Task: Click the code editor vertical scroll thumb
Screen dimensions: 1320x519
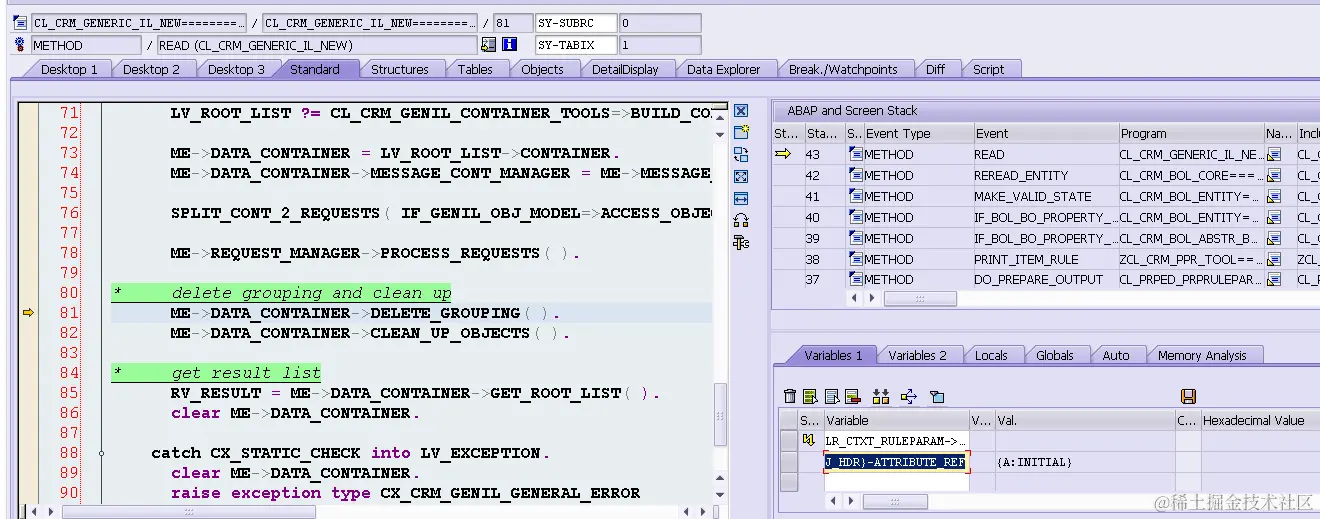Action: [721, 414]
